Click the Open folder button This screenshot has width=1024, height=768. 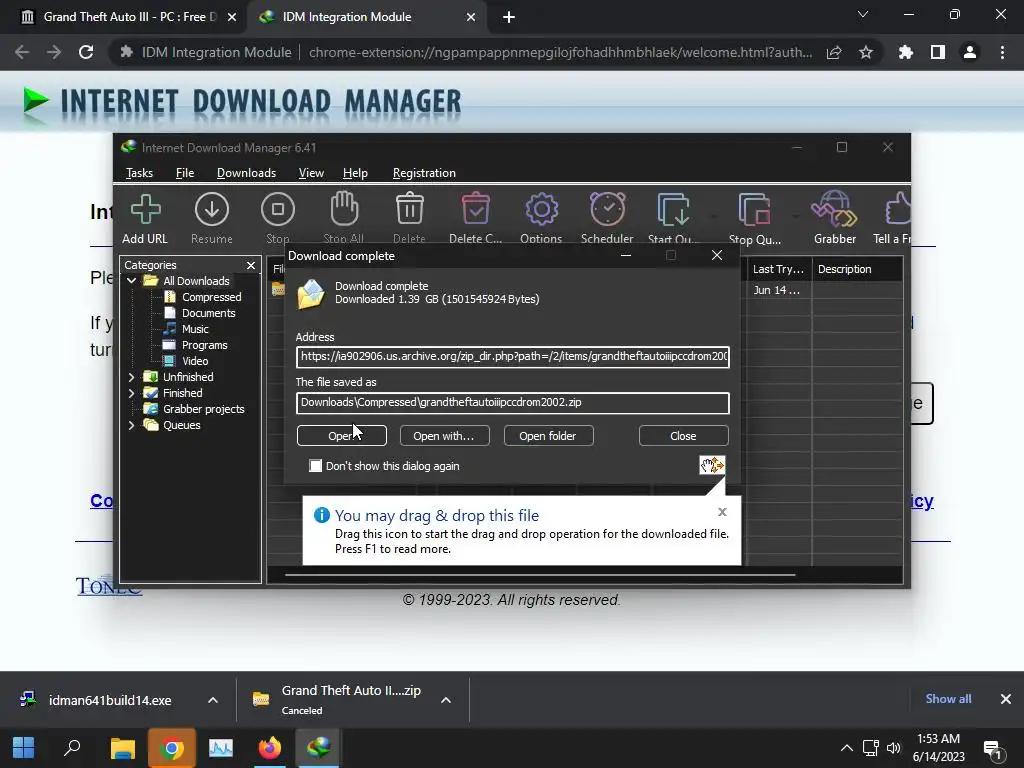click(x=548, y=436)
